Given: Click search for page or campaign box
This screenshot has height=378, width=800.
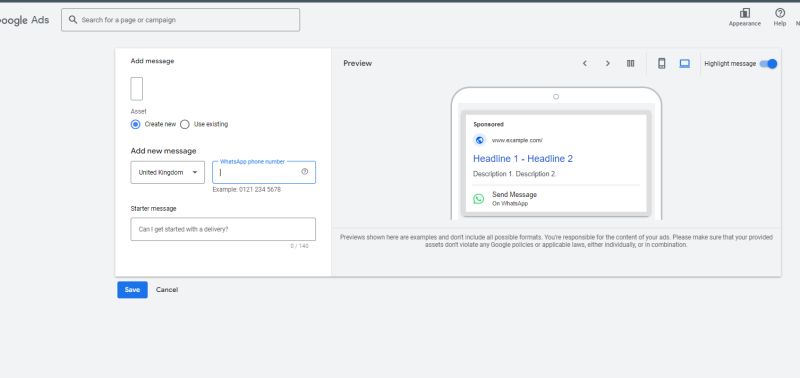Looking at the screenshot, I should pos(181,20).
